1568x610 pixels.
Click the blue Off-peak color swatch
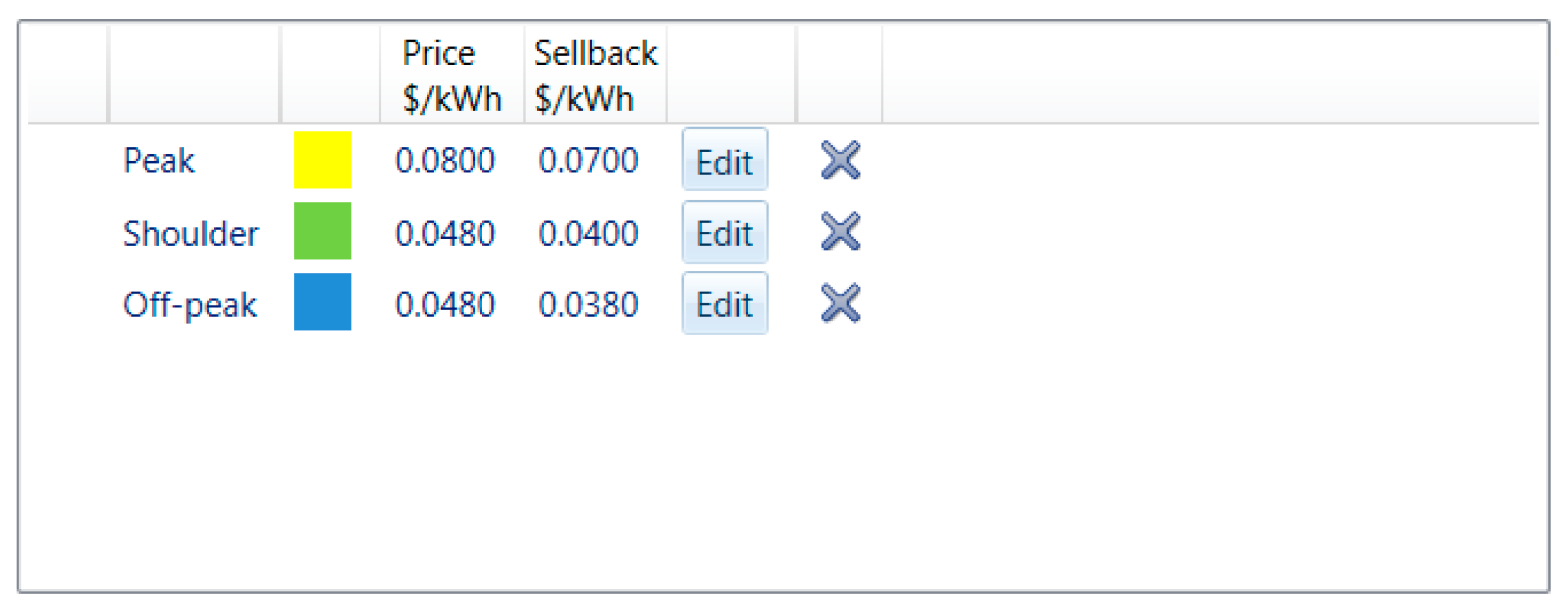322,303
